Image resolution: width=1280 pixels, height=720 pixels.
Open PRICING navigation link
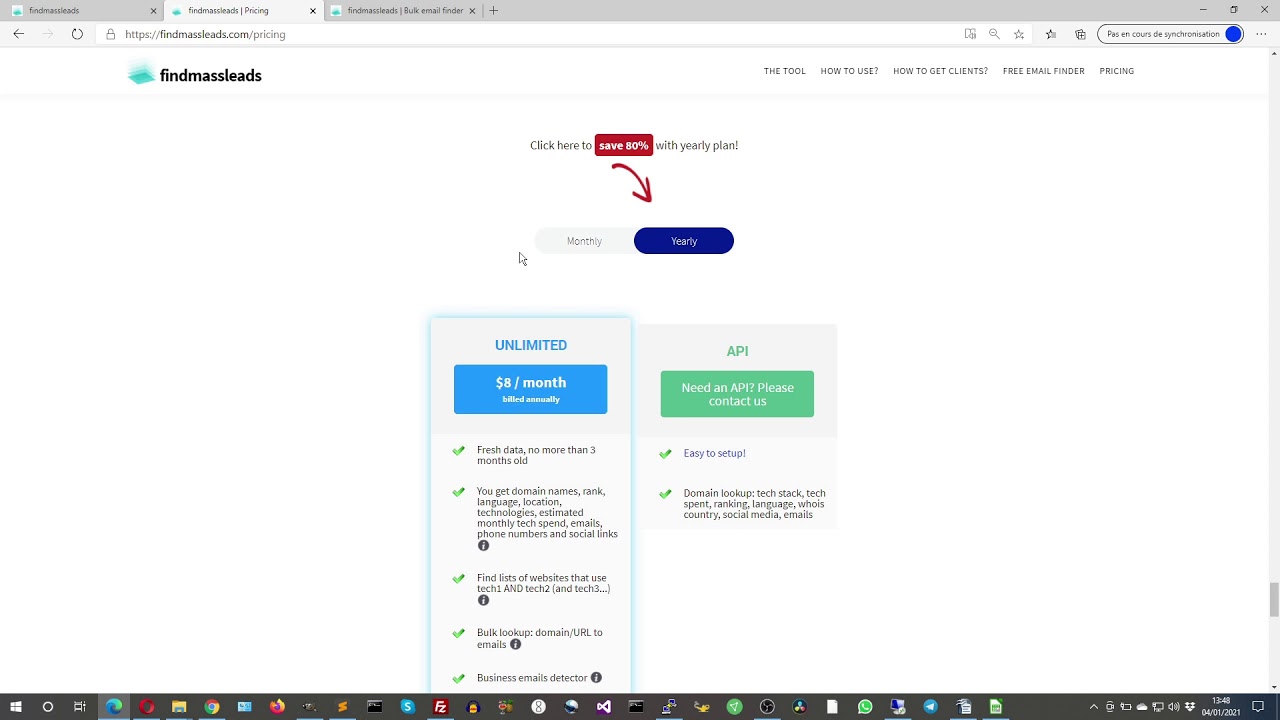tap(1116, 71)
